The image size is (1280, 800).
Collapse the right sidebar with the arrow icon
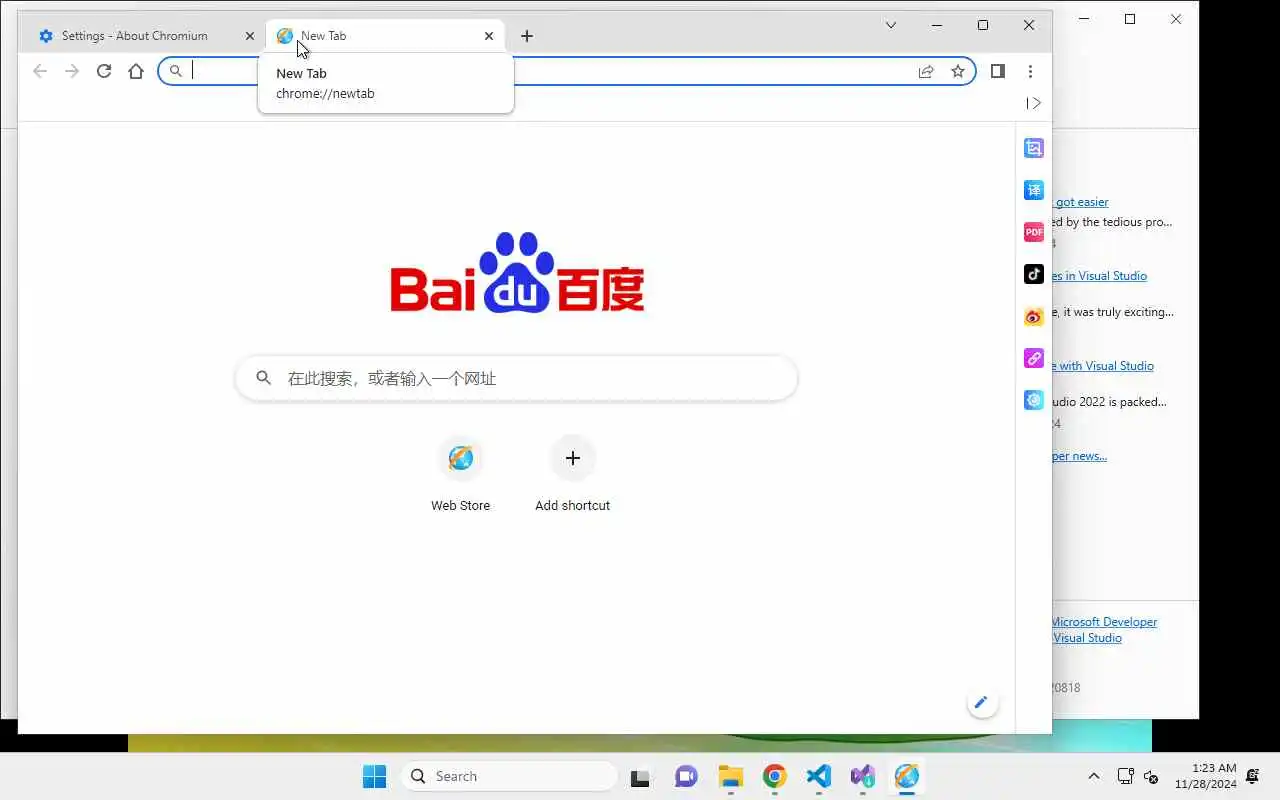1034,103
